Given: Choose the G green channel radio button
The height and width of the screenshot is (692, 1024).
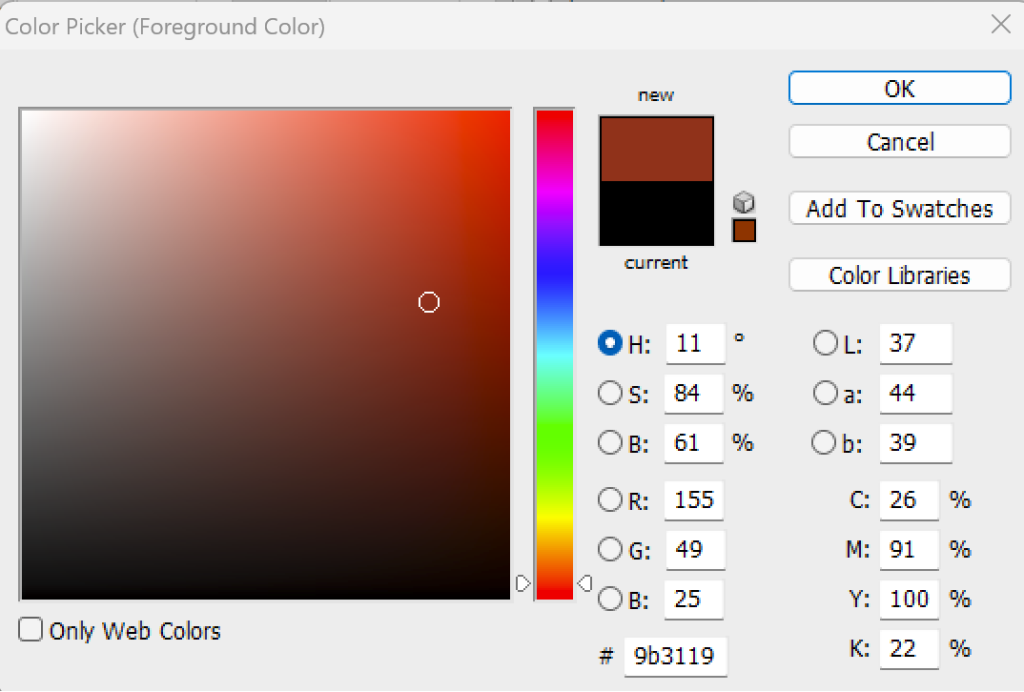Looking at the screenshot, I should [x=610, y=549].
